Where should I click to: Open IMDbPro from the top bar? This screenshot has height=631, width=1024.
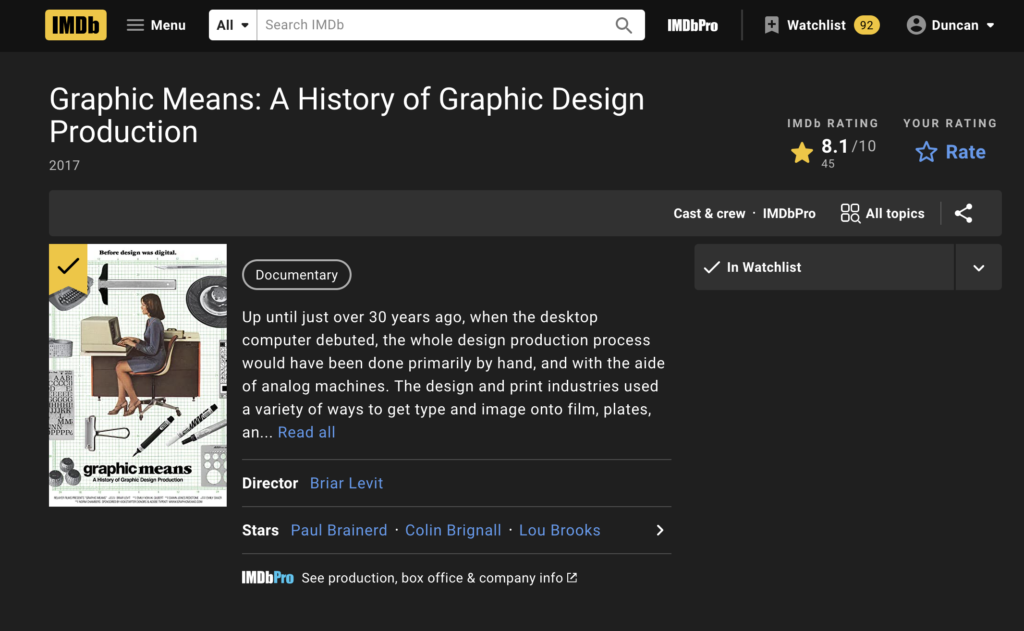coord(692,25)
